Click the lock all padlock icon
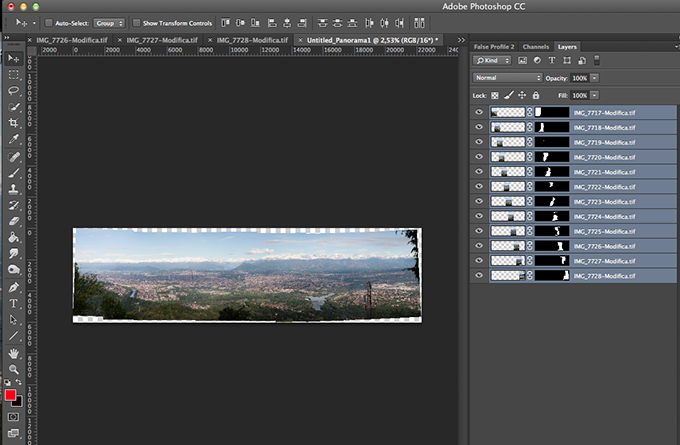This screenshot has height=445, width=680. tap(536, 95)
